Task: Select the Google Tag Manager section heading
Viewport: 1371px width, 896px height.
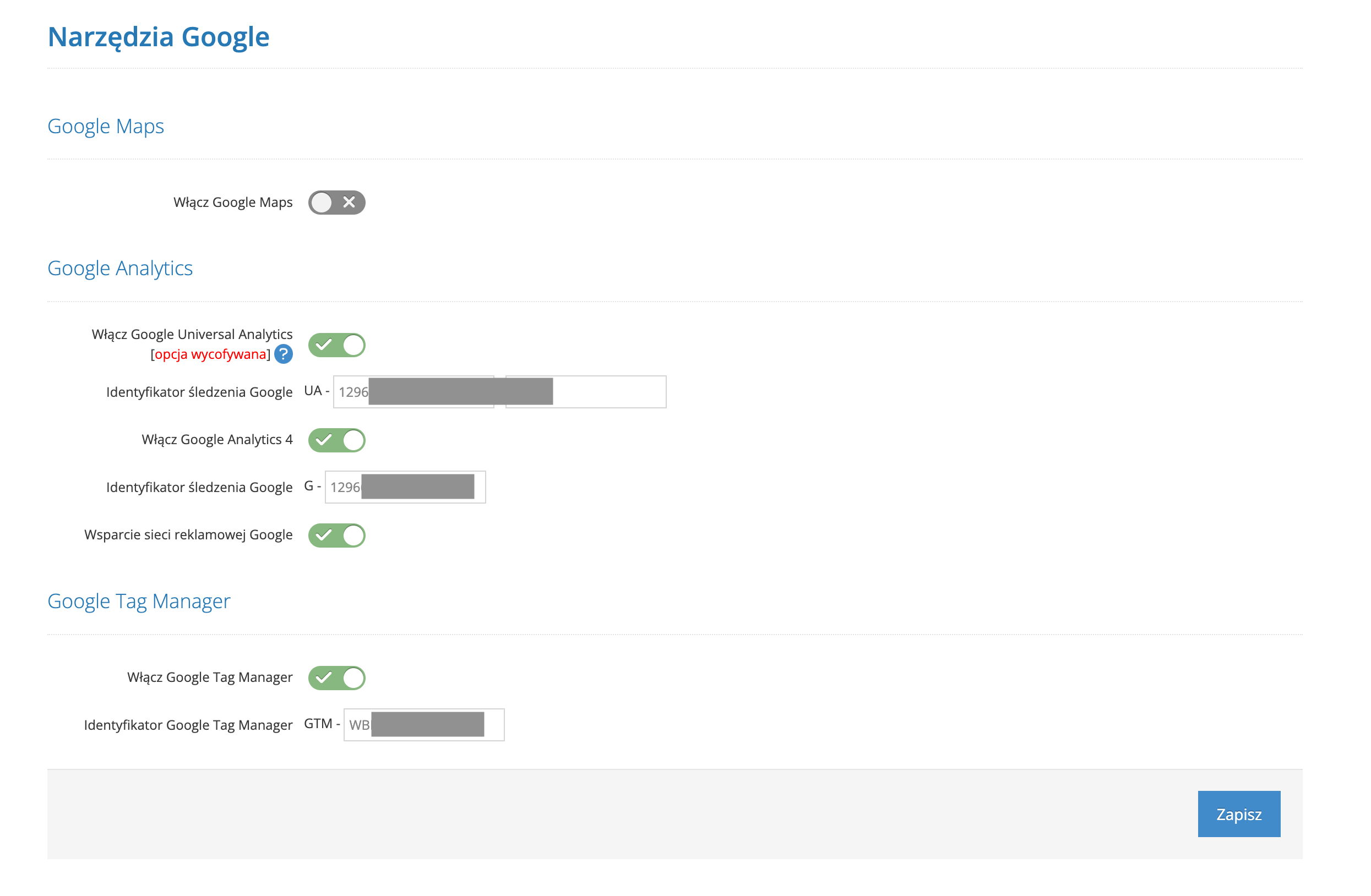Action: [139, 601]
